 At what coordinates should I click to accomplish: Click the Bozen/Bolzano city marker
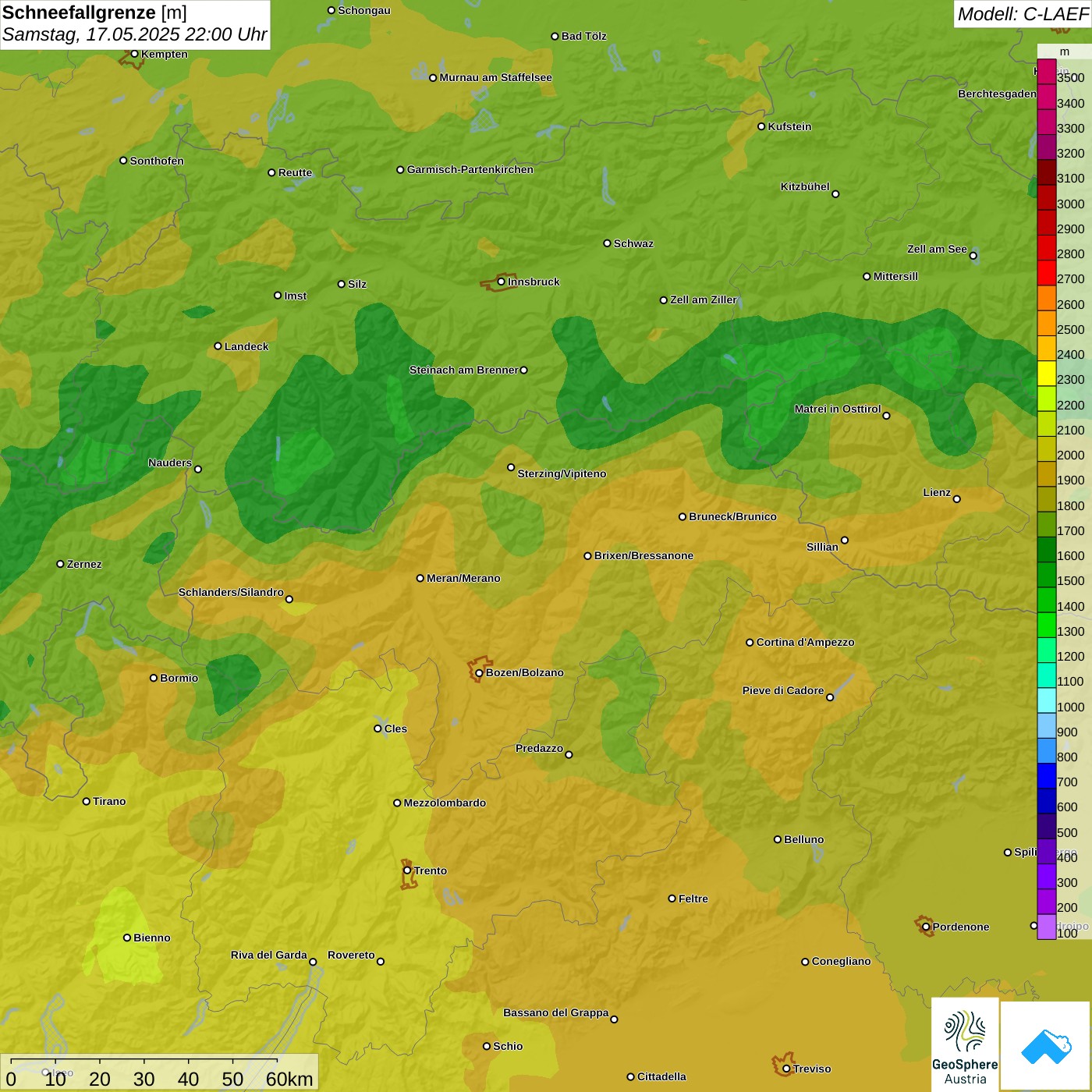click(480, 673)
